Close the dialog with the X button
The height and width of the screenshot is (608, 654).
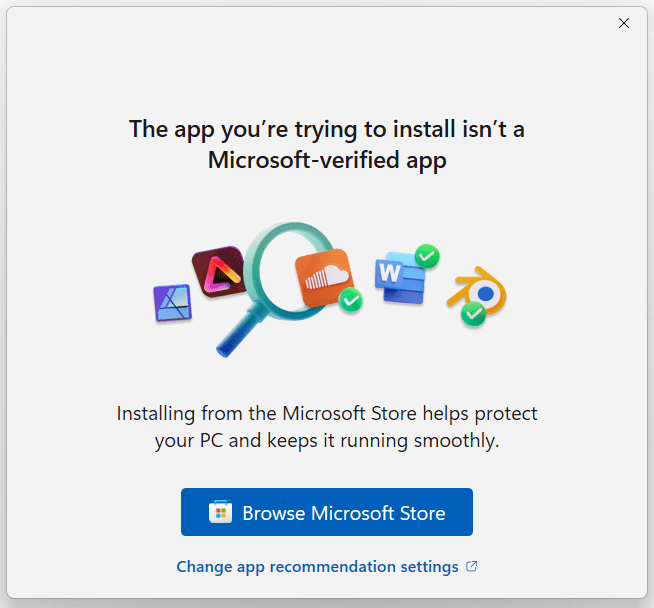pyautogui.click(x=624, y=23)
